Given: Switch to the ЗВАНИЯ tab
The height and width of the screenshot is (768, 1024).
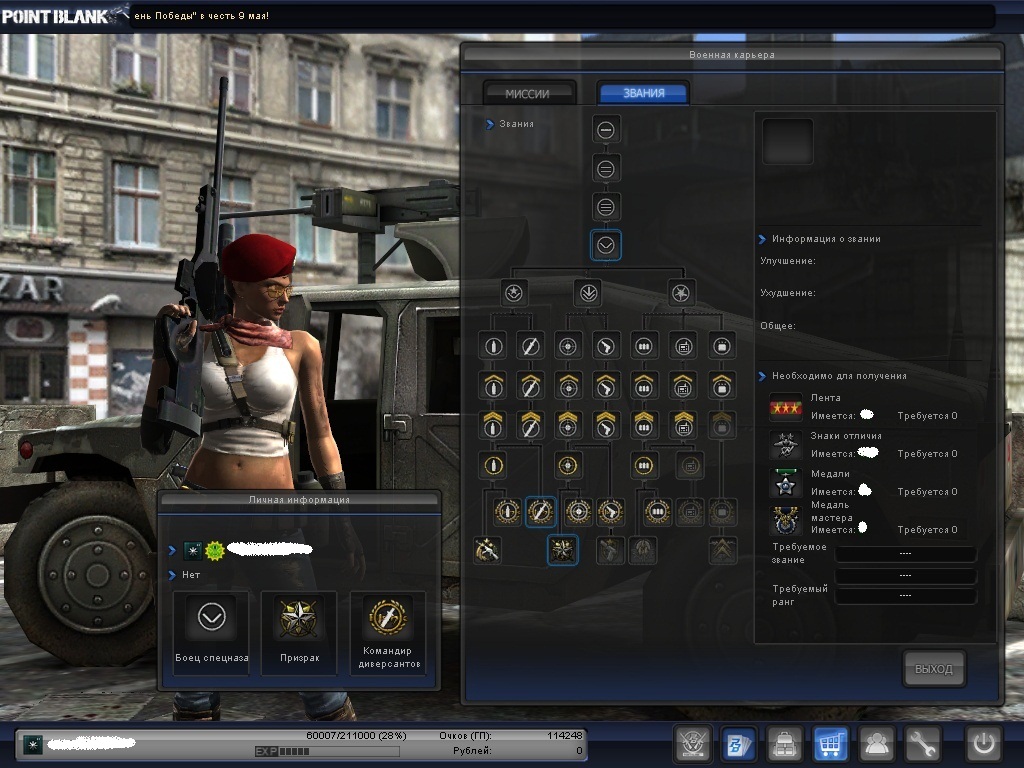Looking at the screenshot, I should tap(643, 93).
